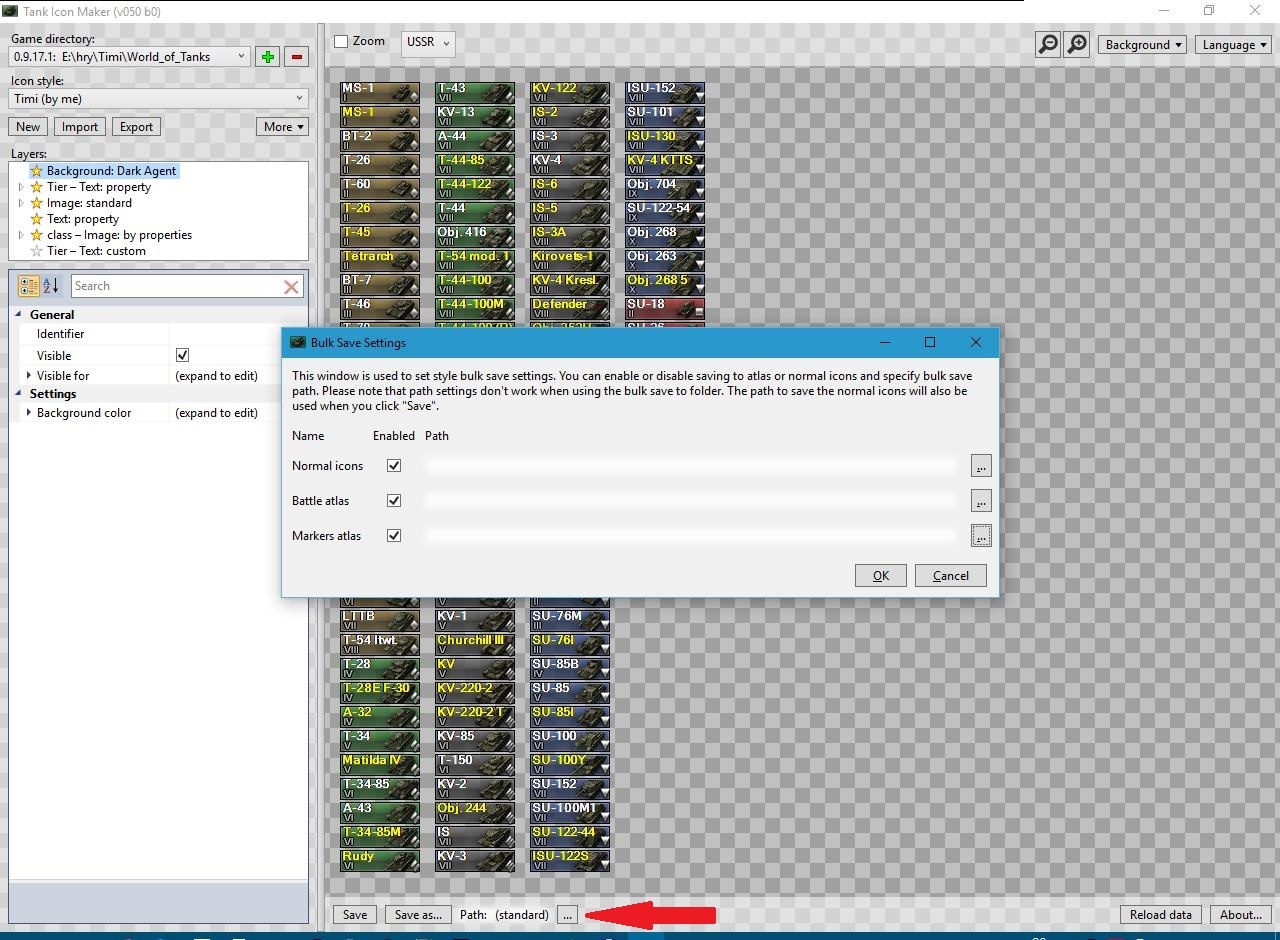Select the Rudy tank icon
Image resolution: width=1280 pixels, height=940 pixels.
380,860
